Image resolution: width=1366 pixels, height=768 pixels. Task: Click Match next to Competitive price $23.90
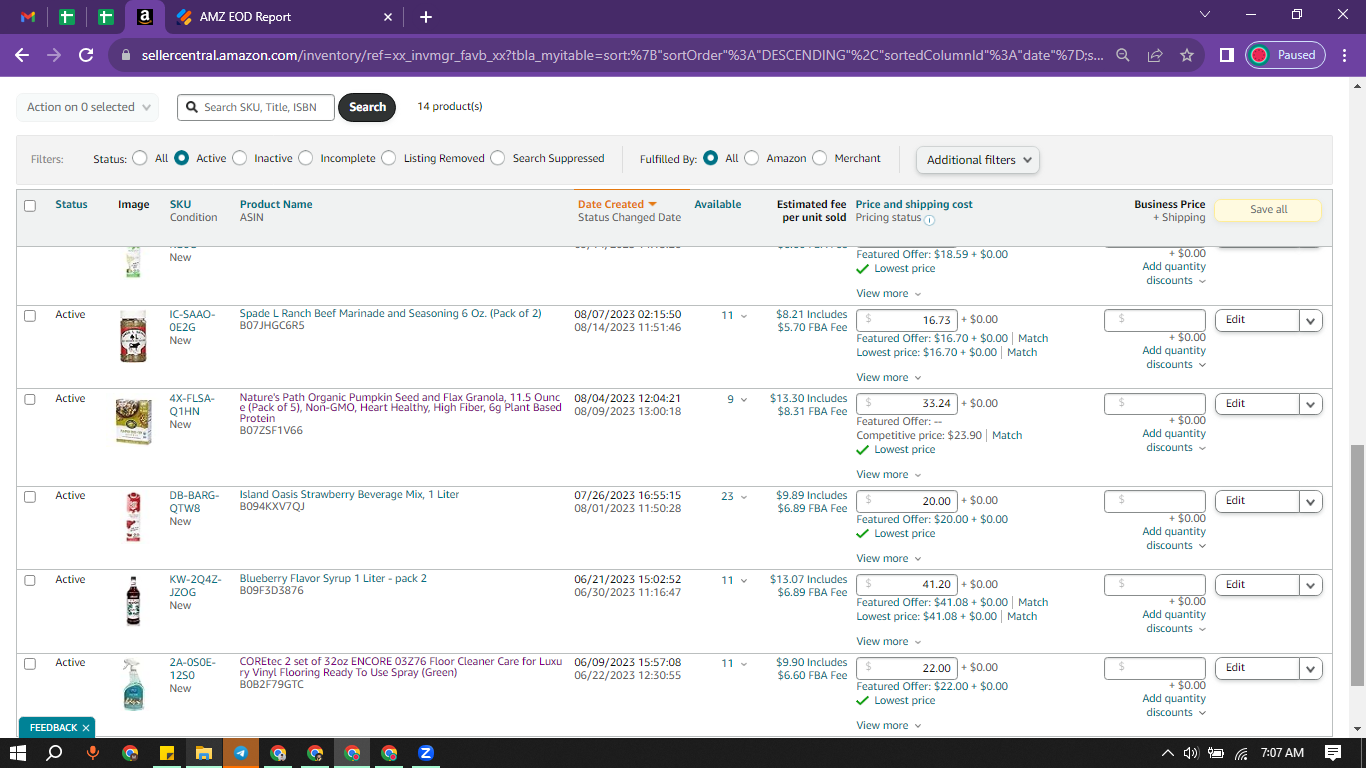[1007, 436]
